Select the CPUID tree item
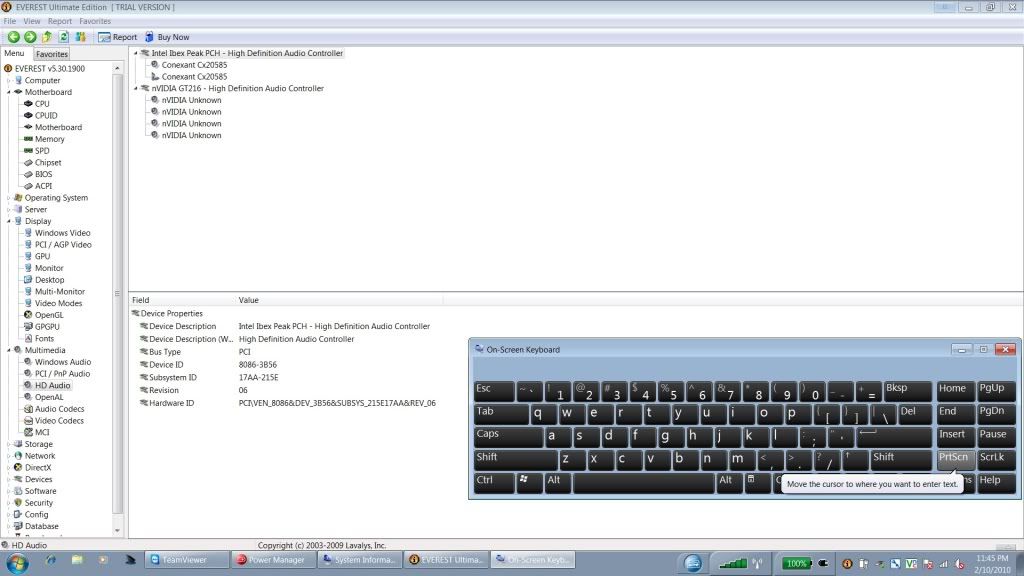1024x576 pixels. click(x=46, y=116)
